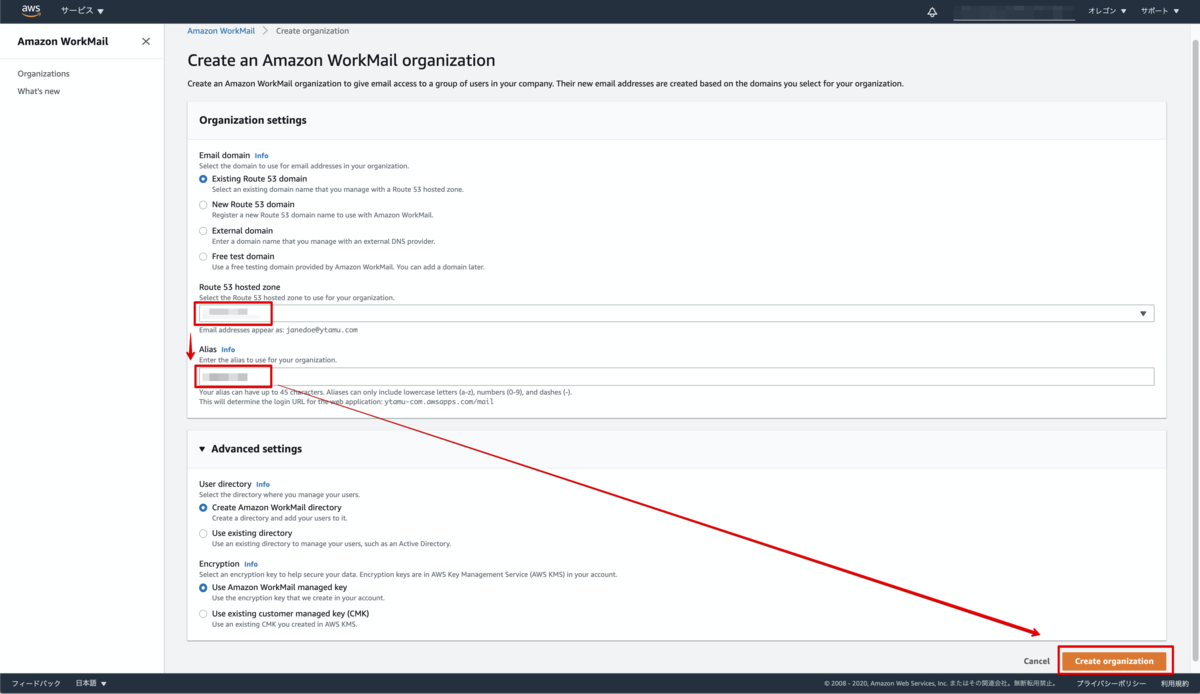The width and height of the screenshot is (1200, 694).
Task: Select New Route 53 domain option
Action: [x=203, y=205]
